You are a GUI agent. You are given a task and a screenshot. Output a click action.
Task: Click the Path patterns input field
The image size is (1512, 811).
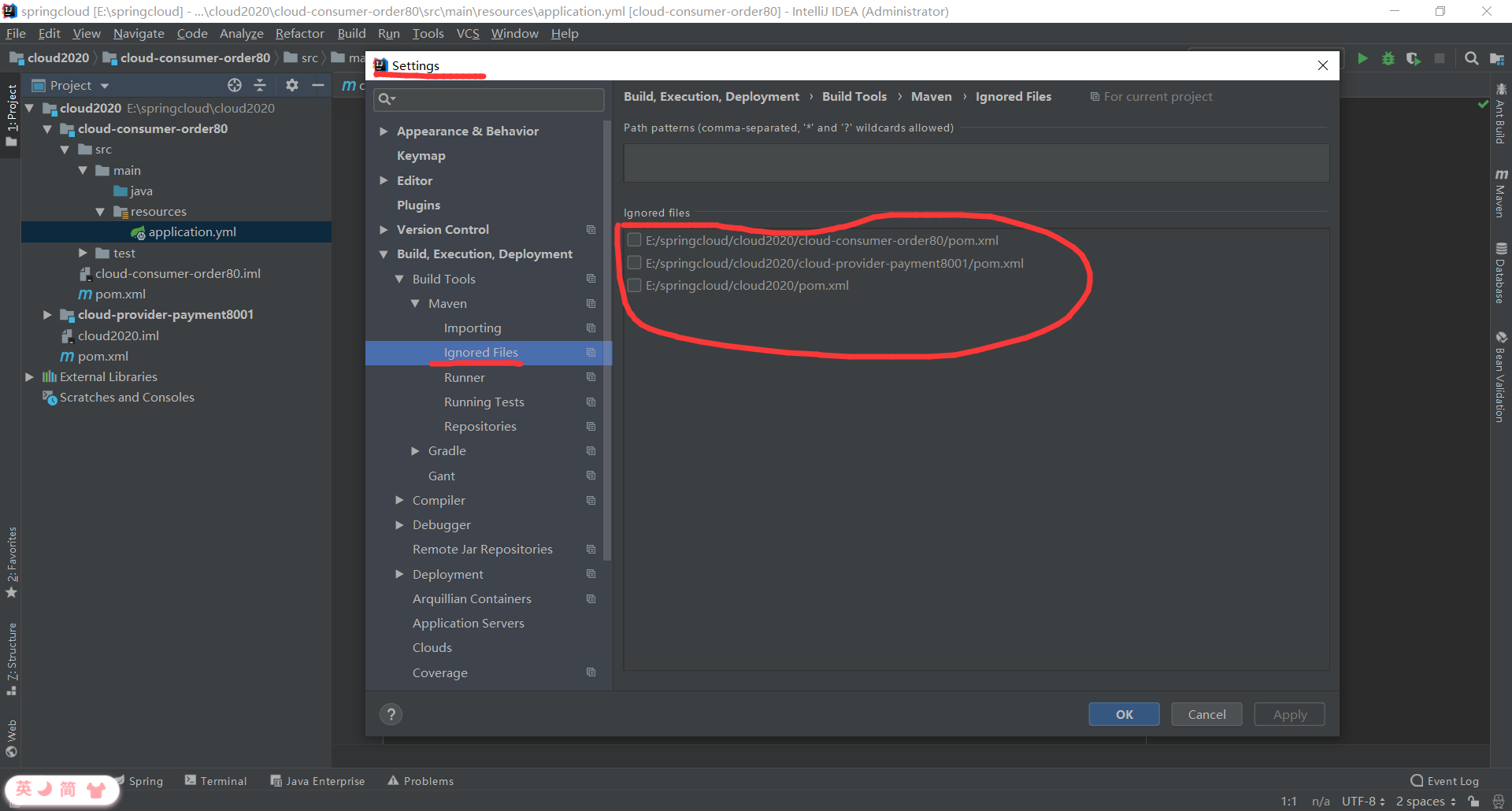[976, 163]
